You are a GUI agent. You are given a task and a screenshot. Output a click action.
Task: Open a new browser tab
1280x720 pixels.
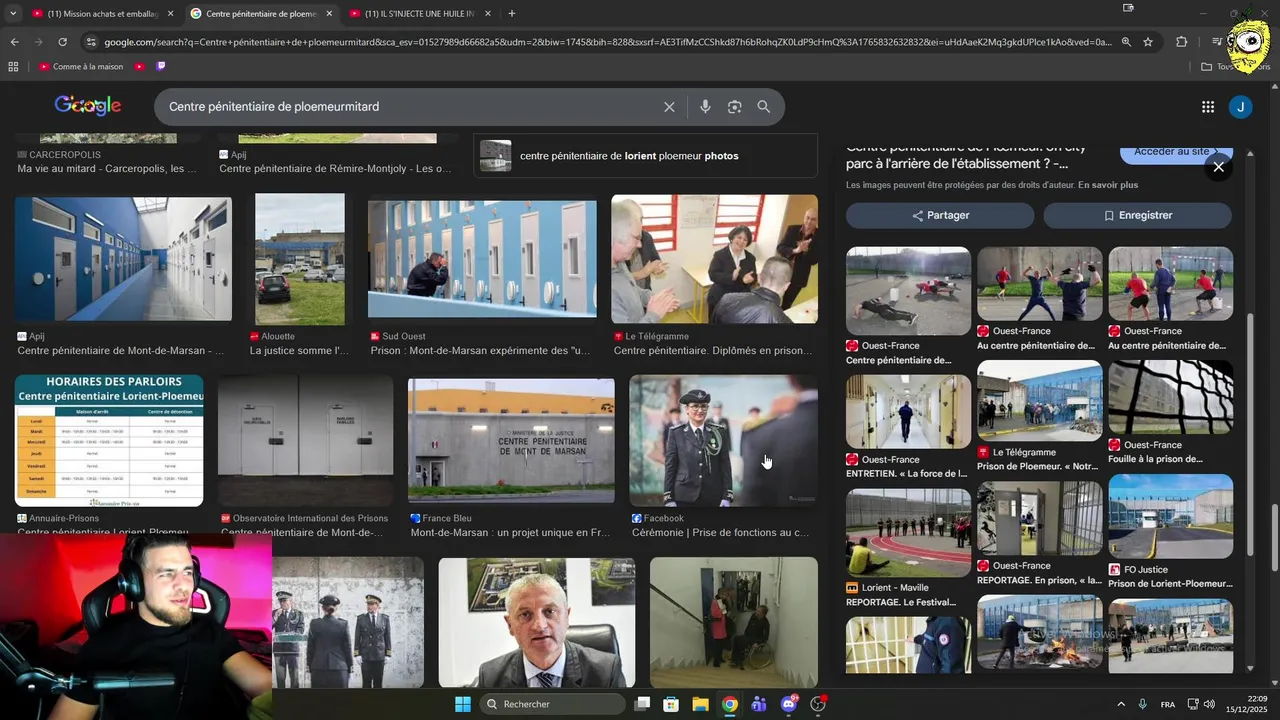pos(512,14)
